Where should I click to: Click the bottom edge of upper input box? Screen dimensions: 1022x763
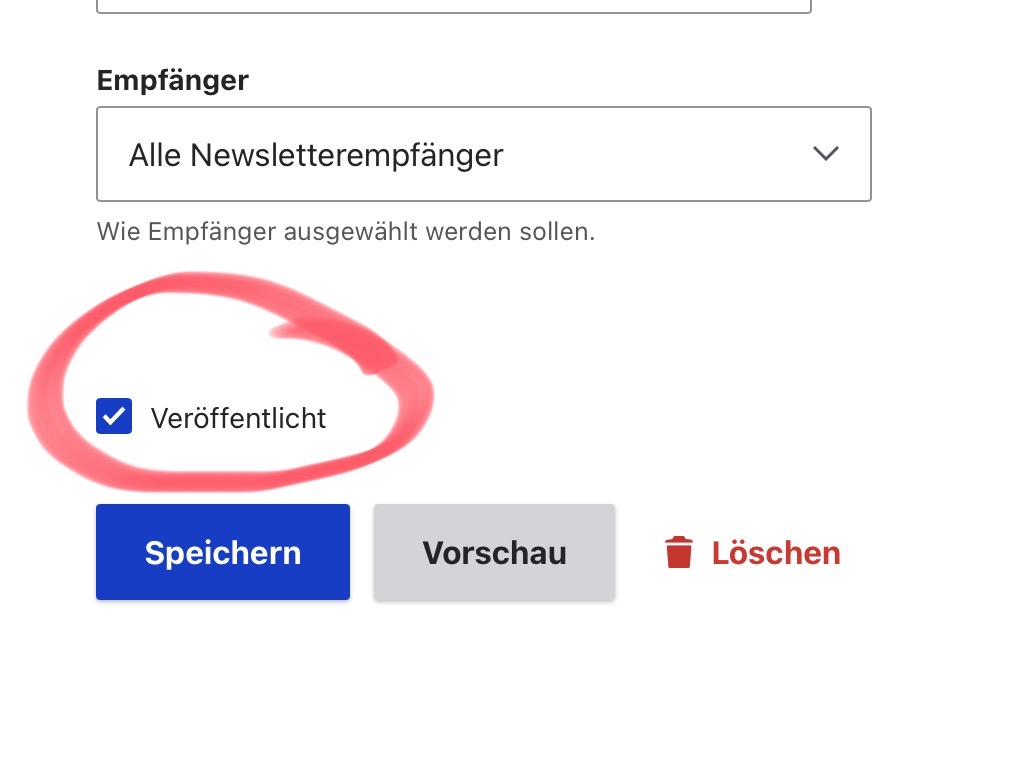coord(453,11)
